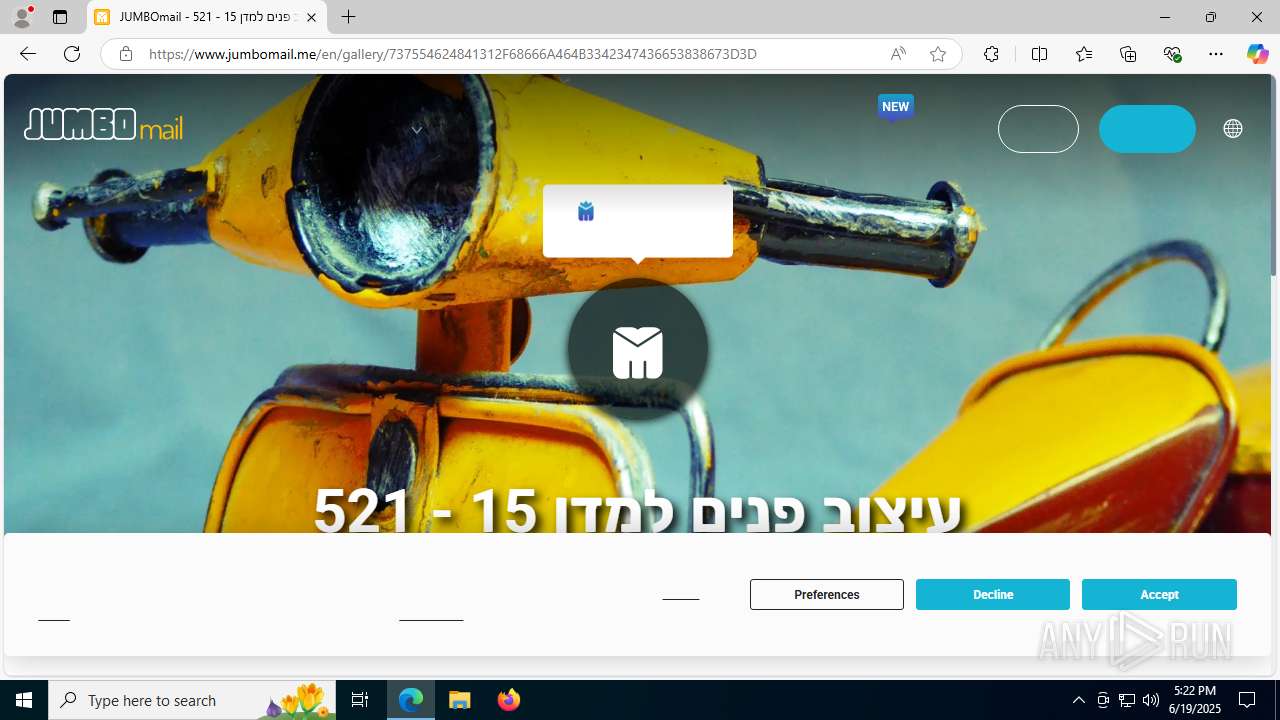Click the solid blue pill button in the header

point(1147,129)
